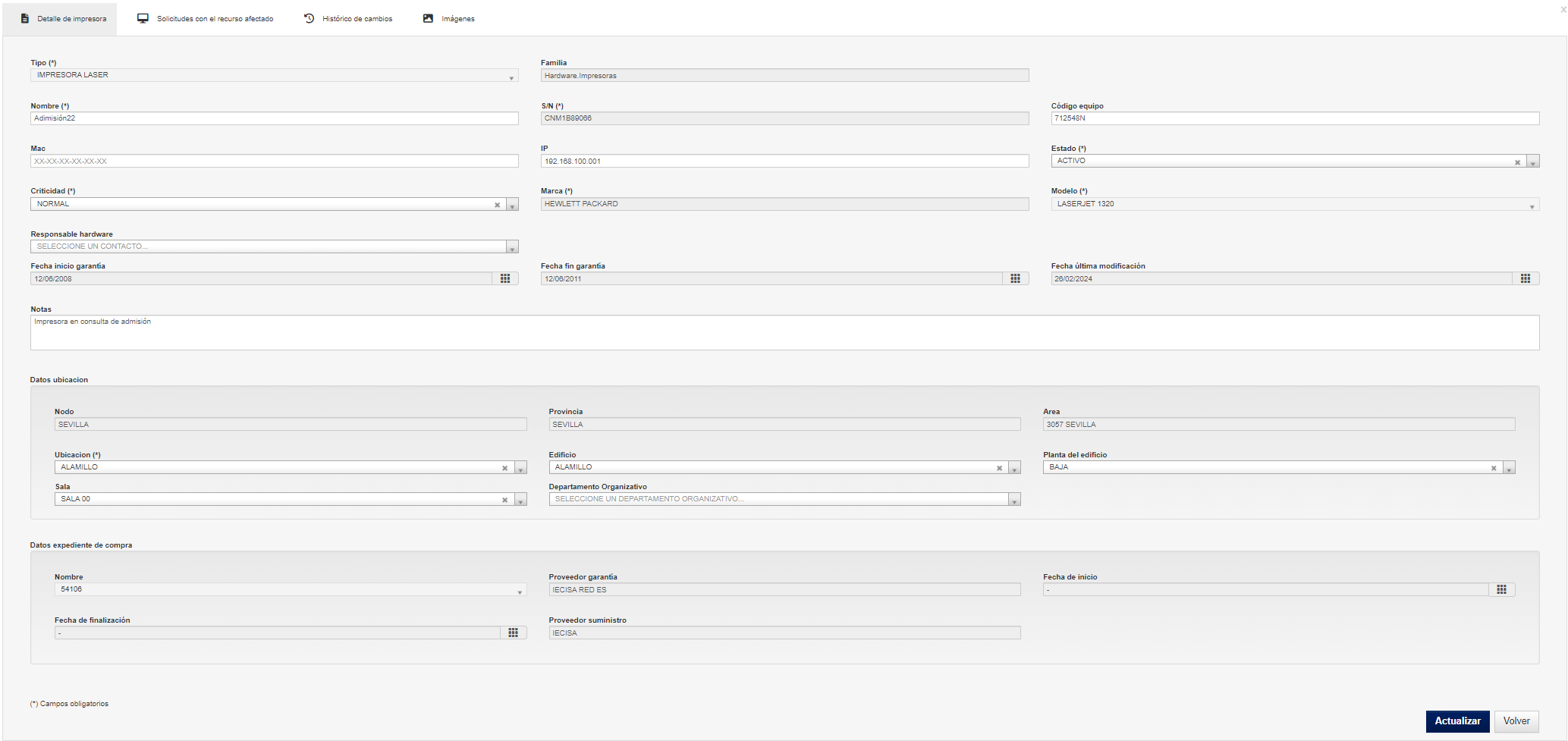Open Solicitudes con el recurso afectado tab
1568x741 pixels.
pos(205,18)
